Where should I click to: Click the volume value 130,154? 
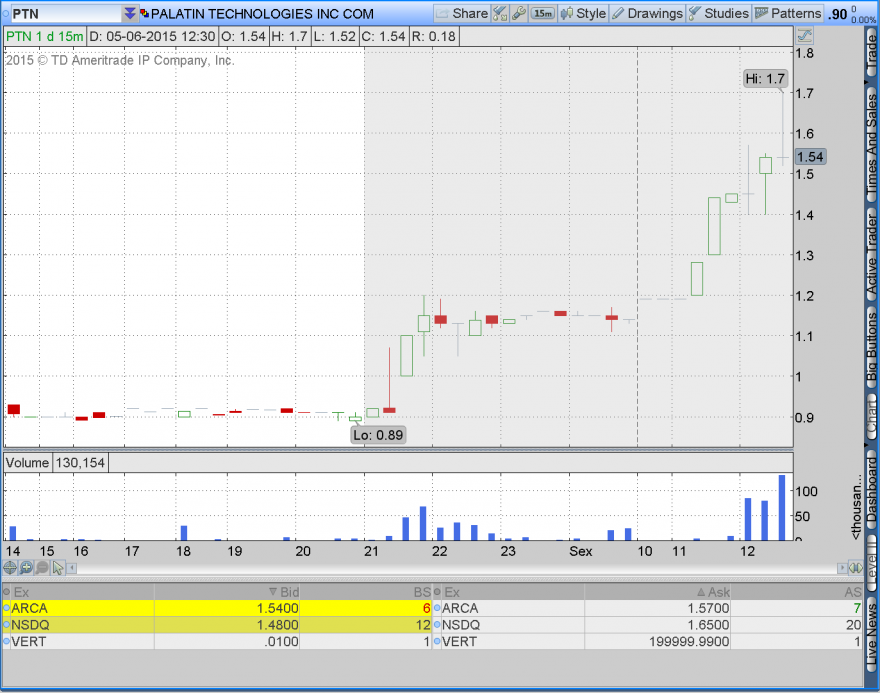(80, 462)
